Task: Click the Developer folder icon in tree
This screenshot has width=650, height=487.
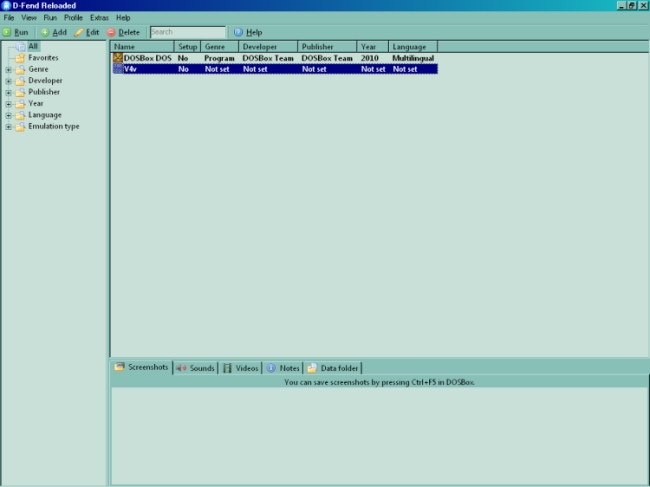Action: 20,81
